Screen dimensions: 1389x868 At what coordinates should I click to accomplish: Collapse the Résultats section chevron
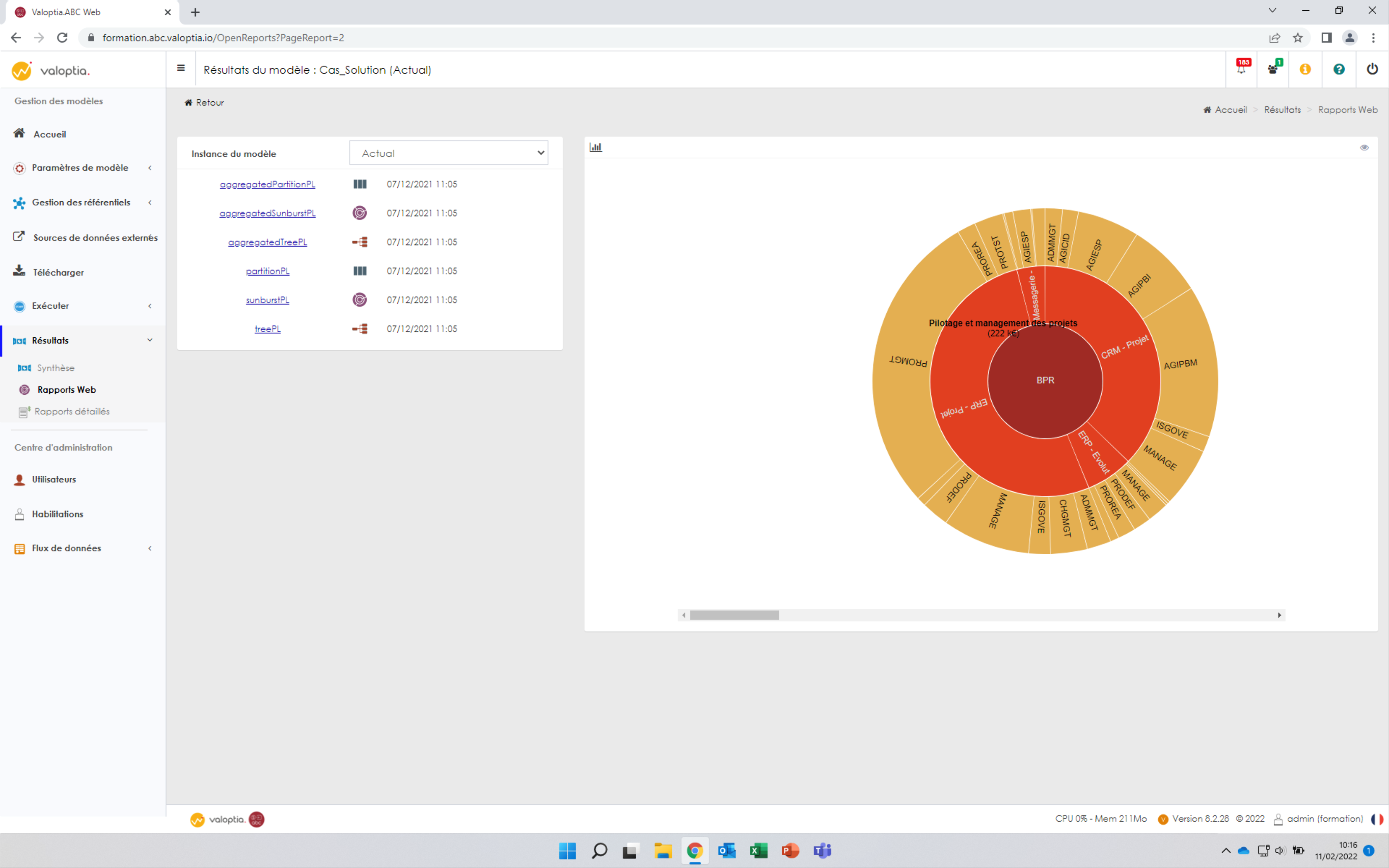click(150, 340)
